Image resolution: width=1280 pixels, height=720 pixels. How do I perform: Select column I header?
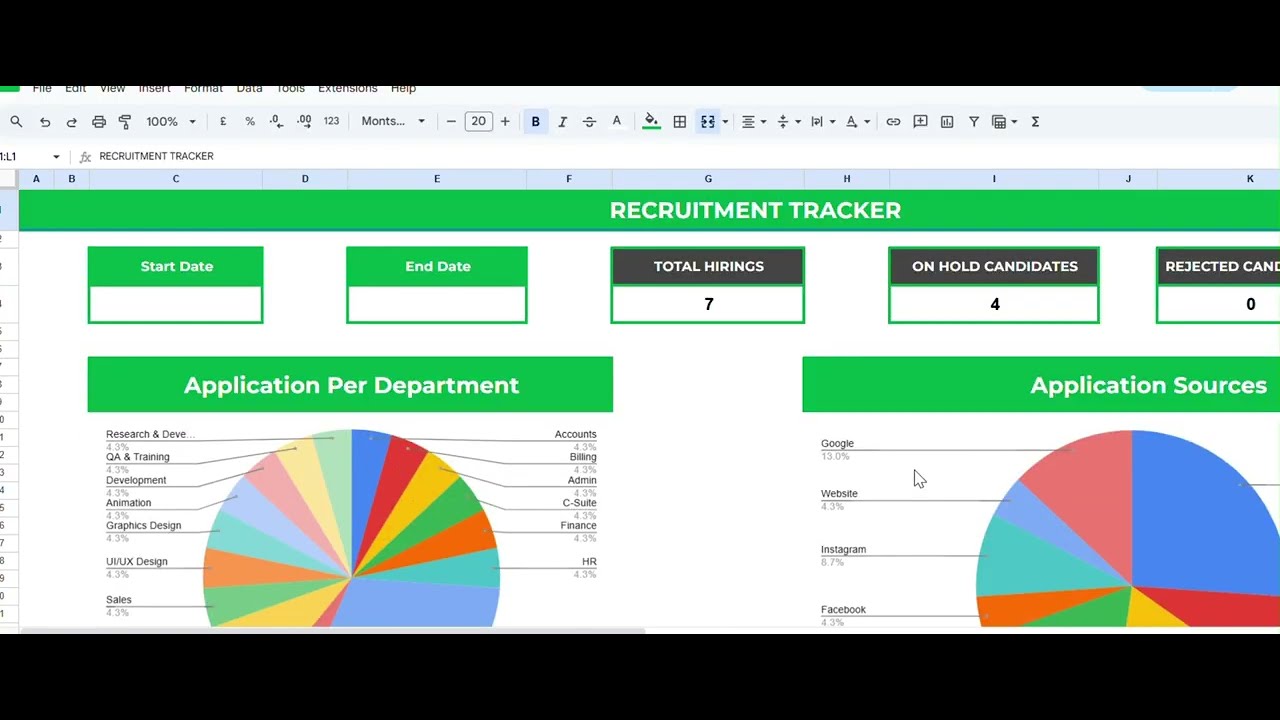994,179
